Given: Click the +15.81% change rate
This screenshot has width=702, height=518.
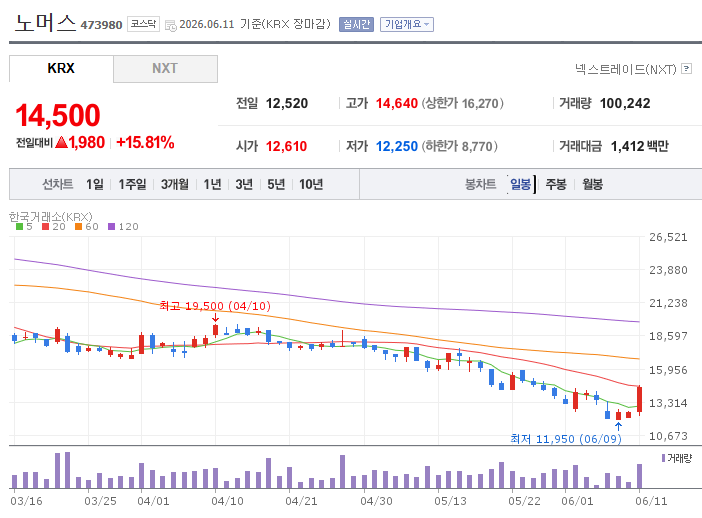Looking at the screenshot, I should [x=145, y=143].
